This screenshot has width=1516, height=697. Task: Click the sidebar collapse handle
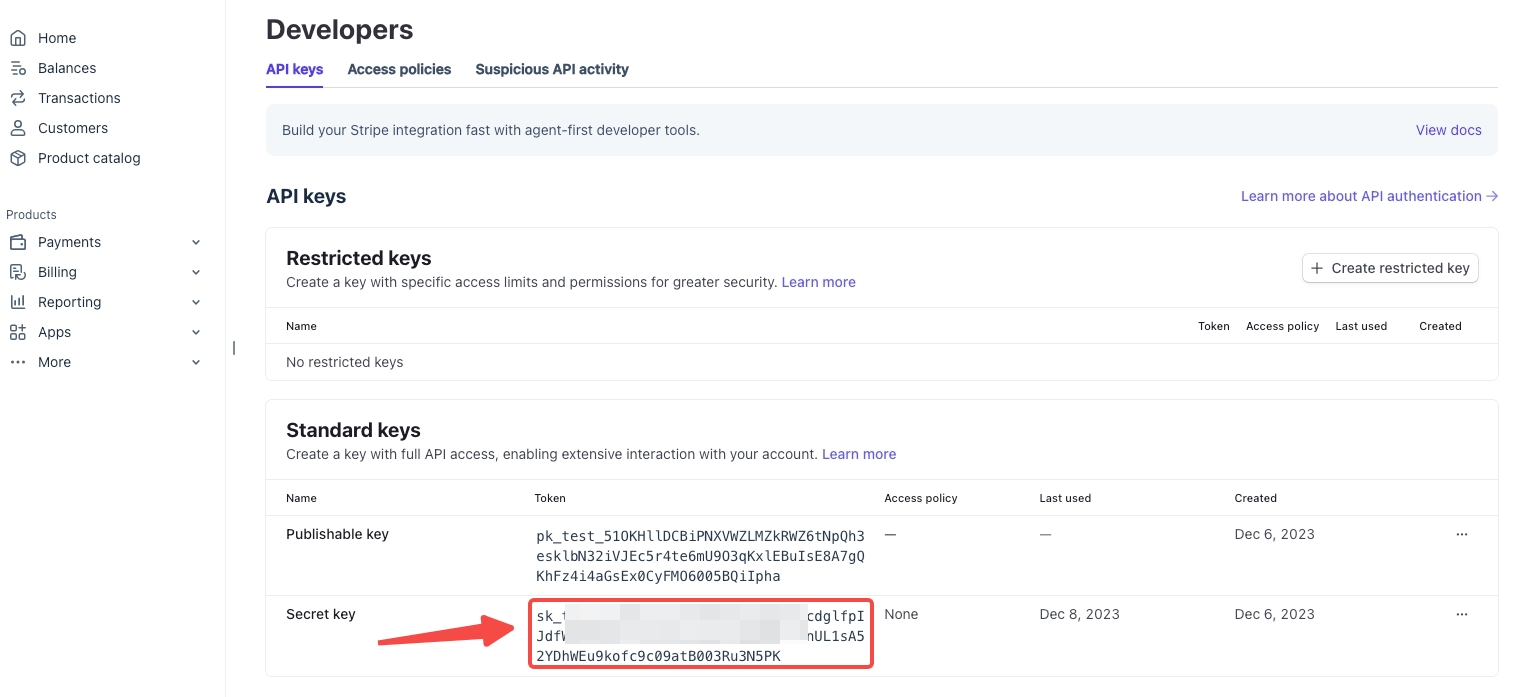234,348
